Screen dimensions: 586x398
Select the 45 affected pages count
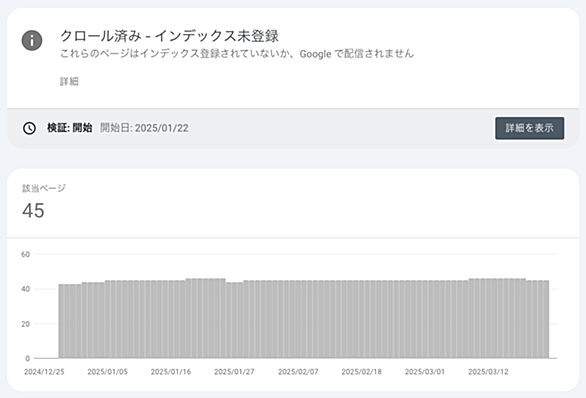(33, 210)
